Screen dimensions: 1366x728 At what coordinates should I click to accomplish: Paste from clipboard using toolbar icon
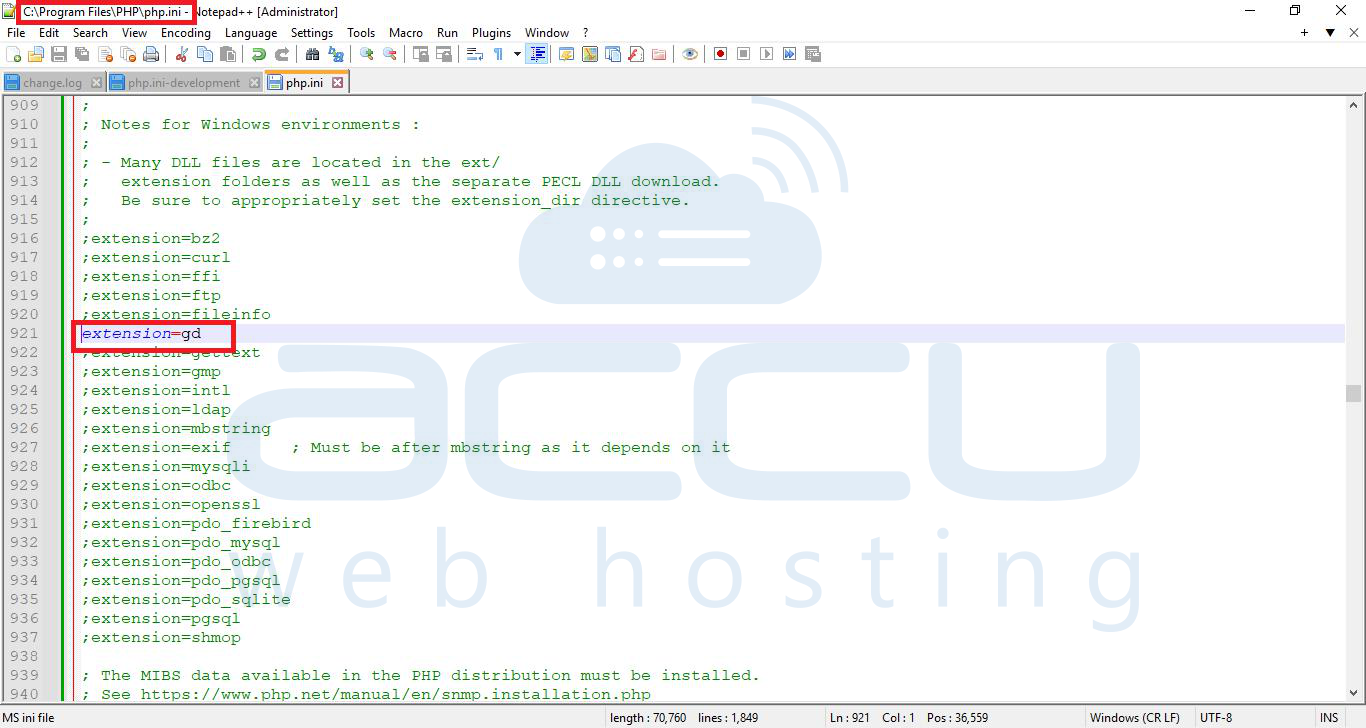[228, 54]
